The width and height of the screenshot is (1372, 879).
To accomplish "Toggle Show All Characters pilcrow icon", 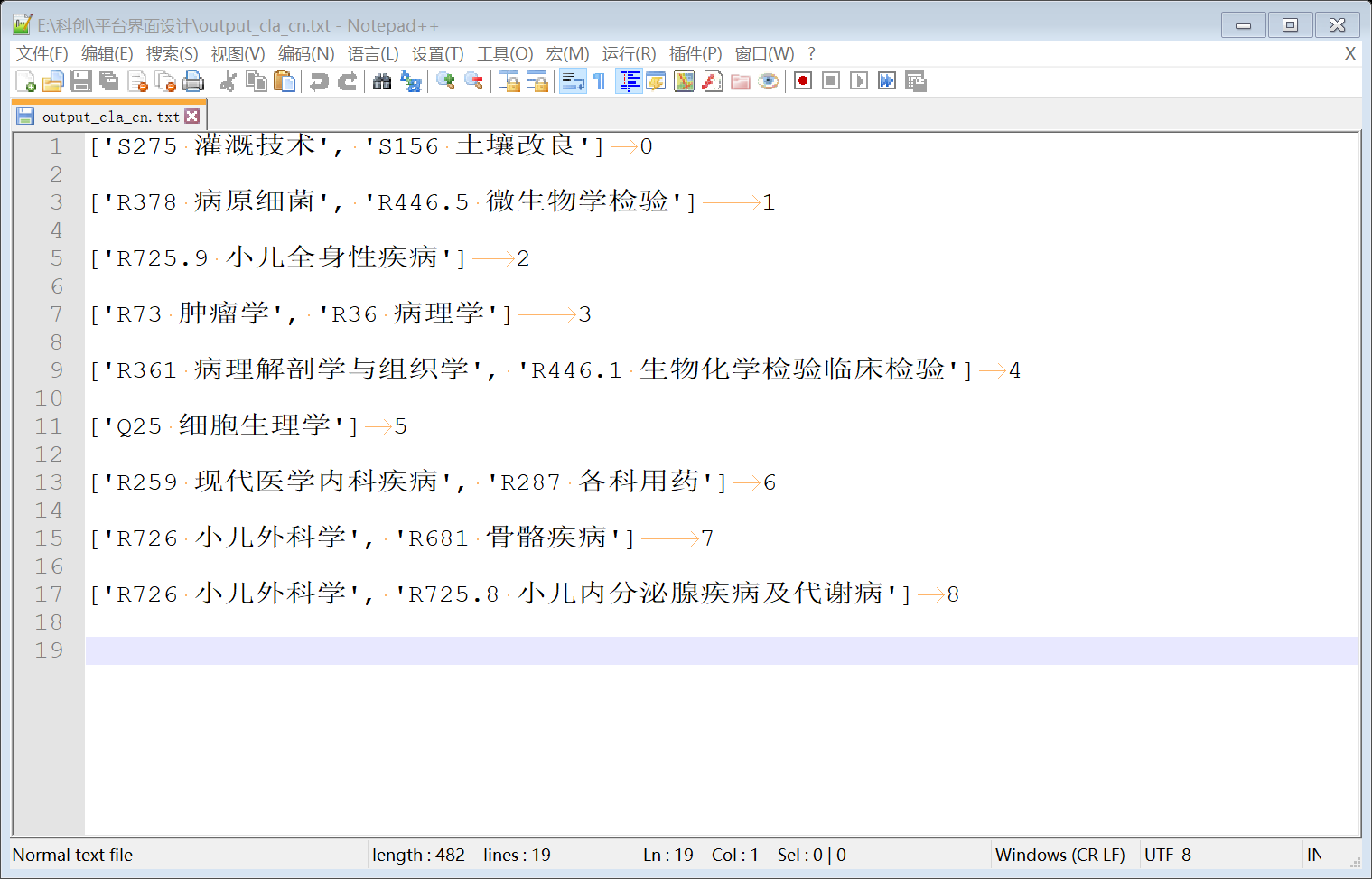I will (600, 82).
